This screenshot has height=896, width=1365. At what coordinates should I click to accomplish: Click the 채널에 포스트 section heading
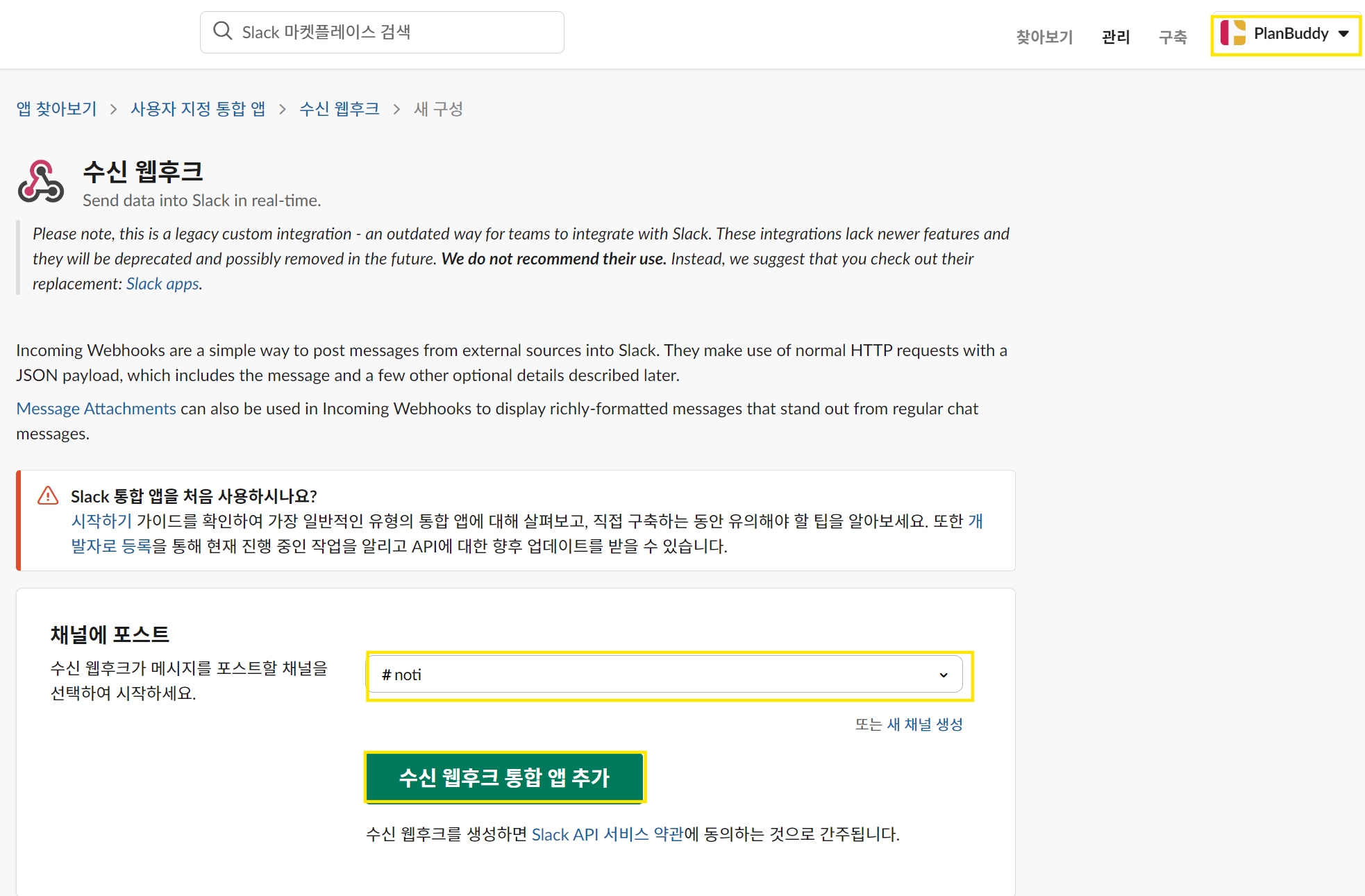click(x=110, y=634)
